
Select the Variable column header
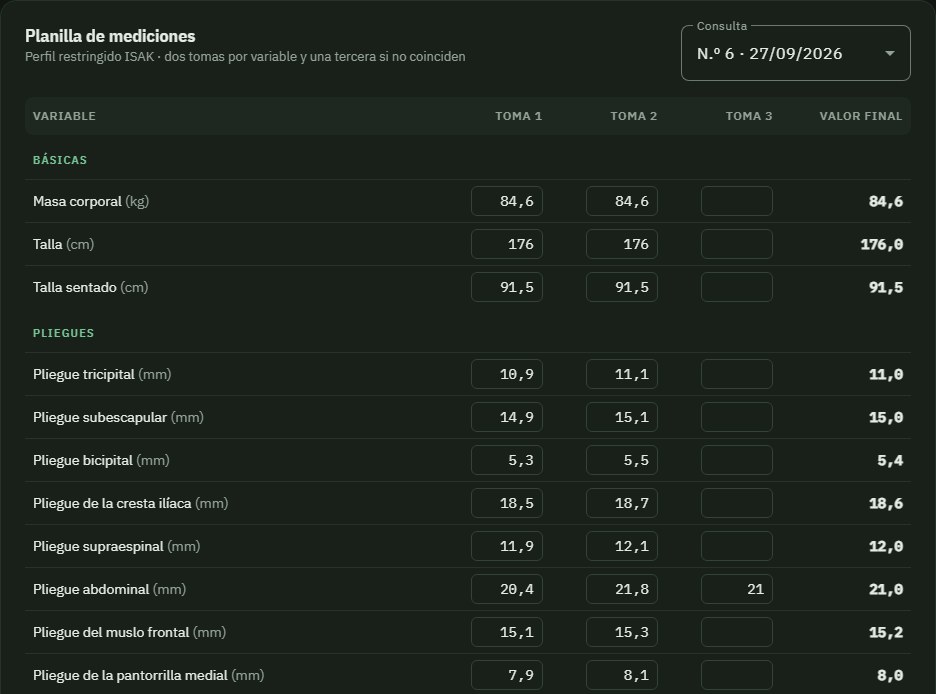pos(64,116)
